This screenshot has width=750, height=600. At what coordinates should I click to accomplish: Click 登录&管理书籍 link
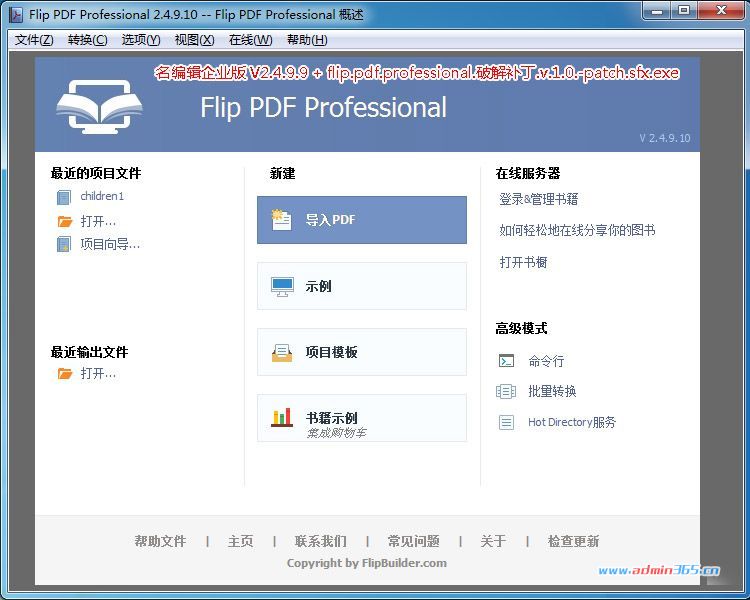(x=539, y=199)
